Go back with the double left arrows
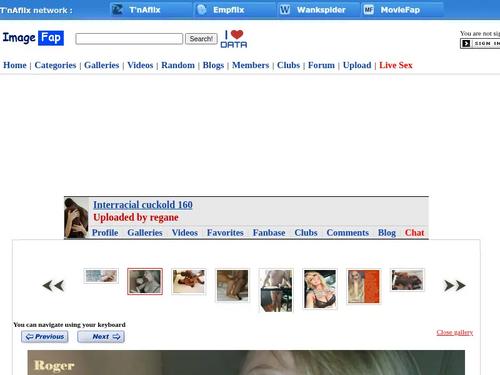This screenshot has width=500, height=375. pos(53,286)
